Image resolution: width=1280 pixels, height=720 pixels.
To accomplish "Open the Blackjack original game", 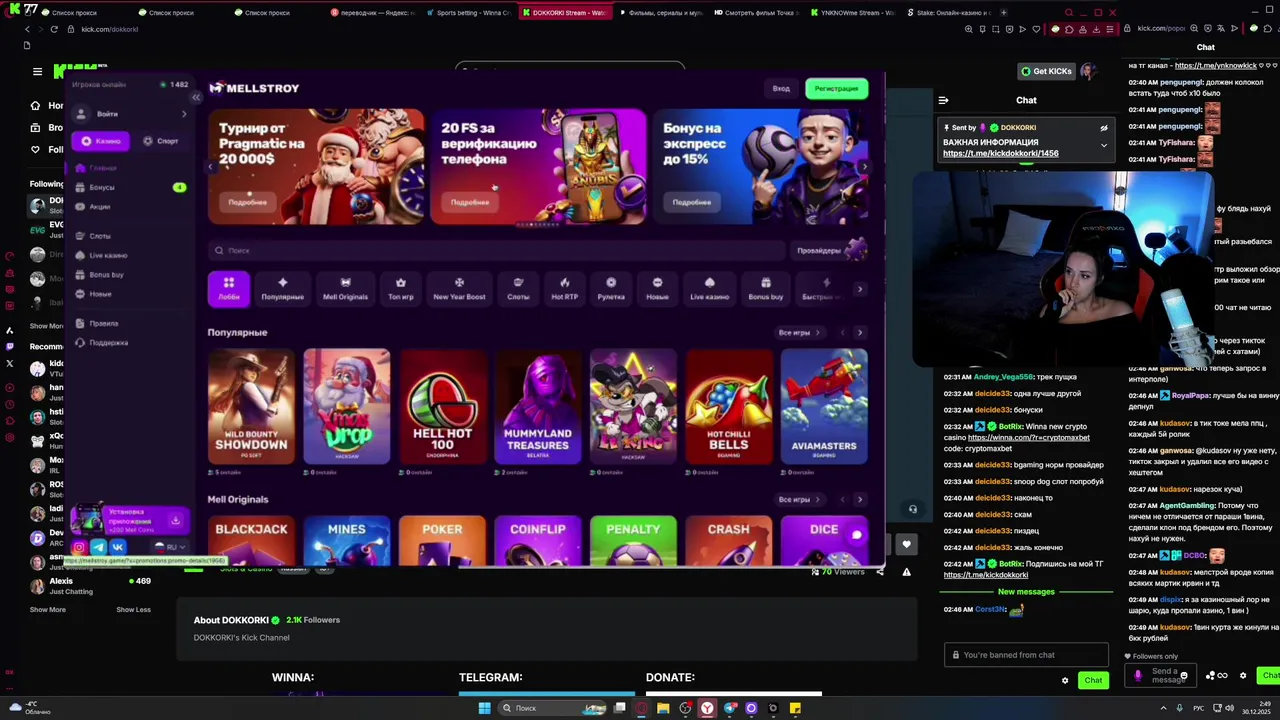I will pyautogui.click(x=251, y=540).
